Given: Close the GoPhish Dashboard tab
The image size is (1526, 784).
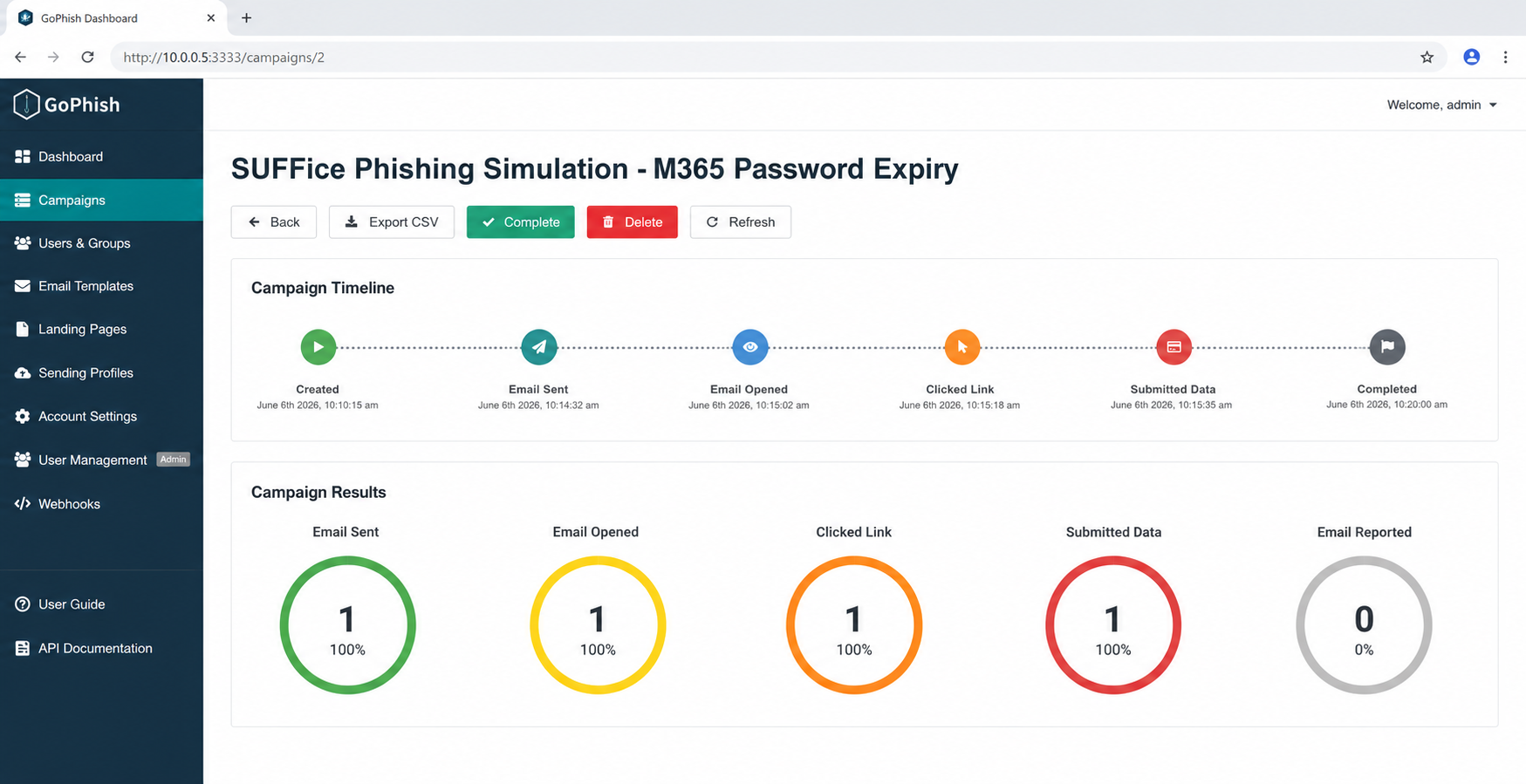Looking at the screenshot, I should [x=210, y=17].
